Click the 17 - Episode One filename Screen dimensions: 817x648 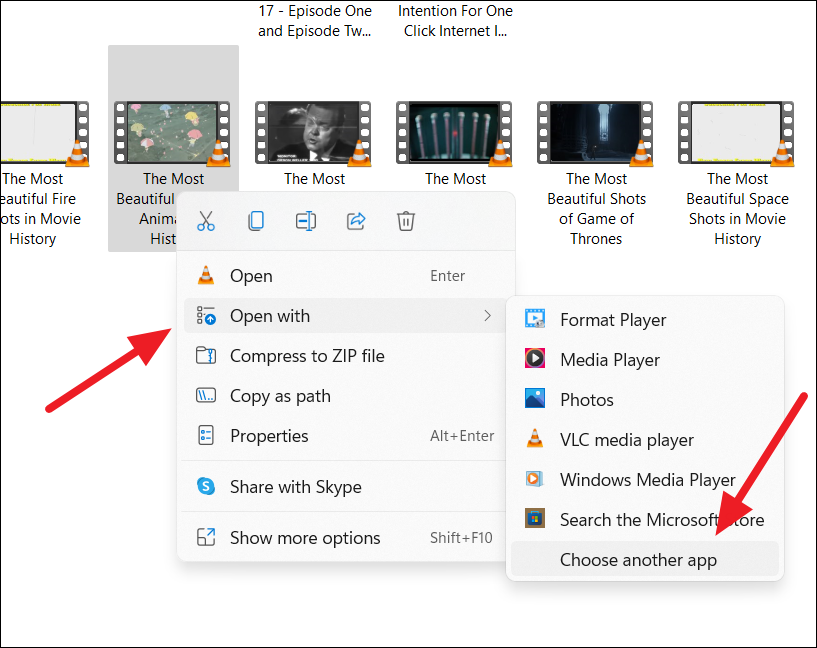pos(315,21)
